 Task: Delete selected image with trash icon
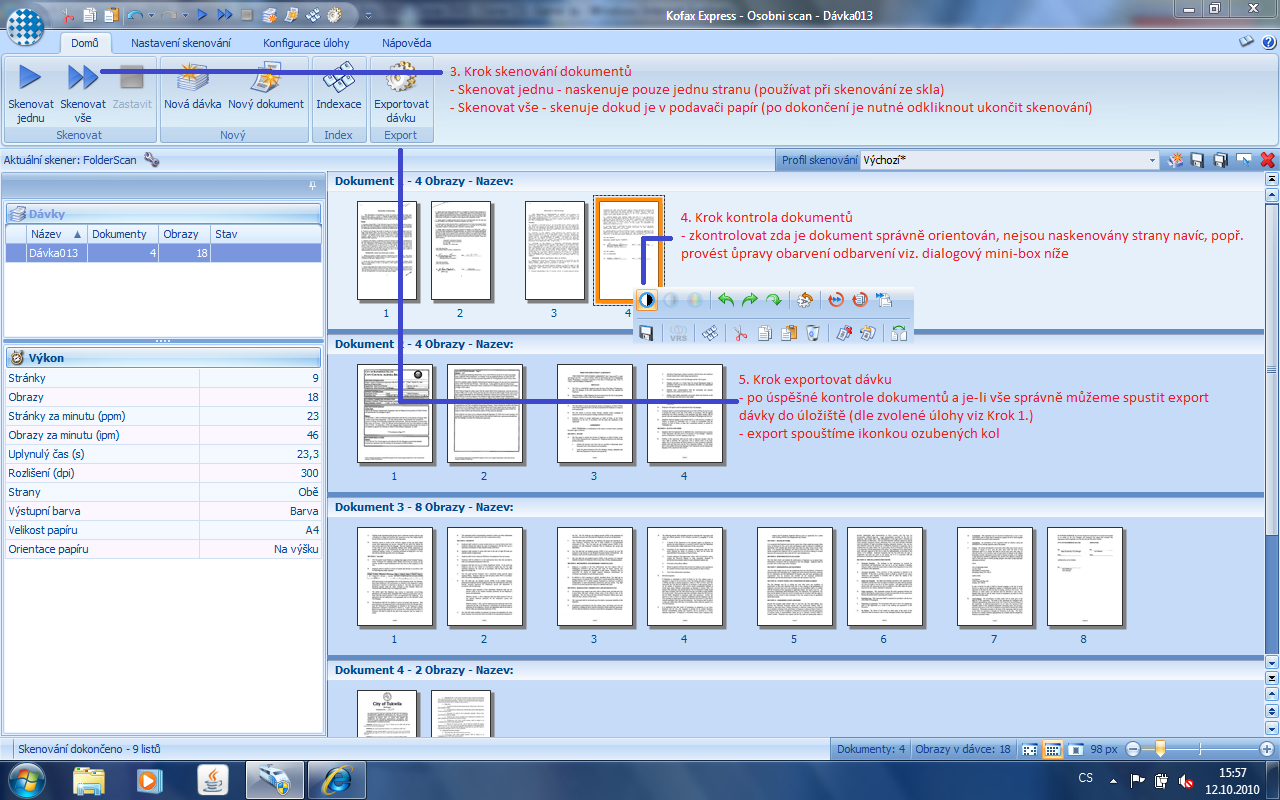coord(812,333)
